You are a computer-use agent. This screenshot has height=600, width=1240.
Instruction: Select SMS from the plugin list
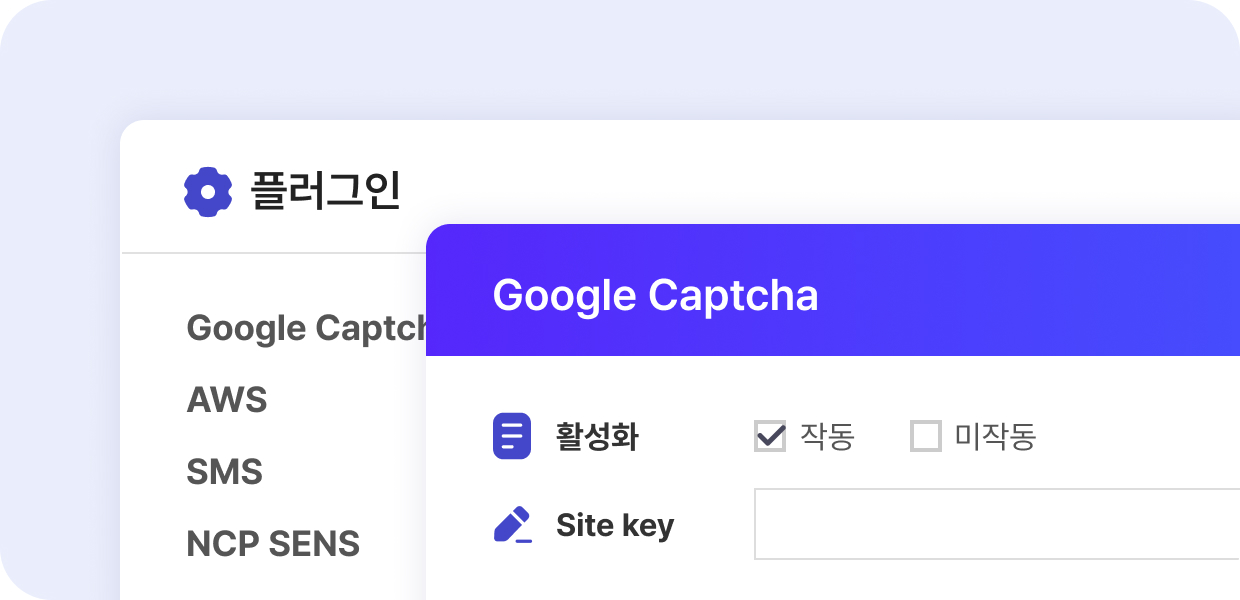[x=225, y=472]
